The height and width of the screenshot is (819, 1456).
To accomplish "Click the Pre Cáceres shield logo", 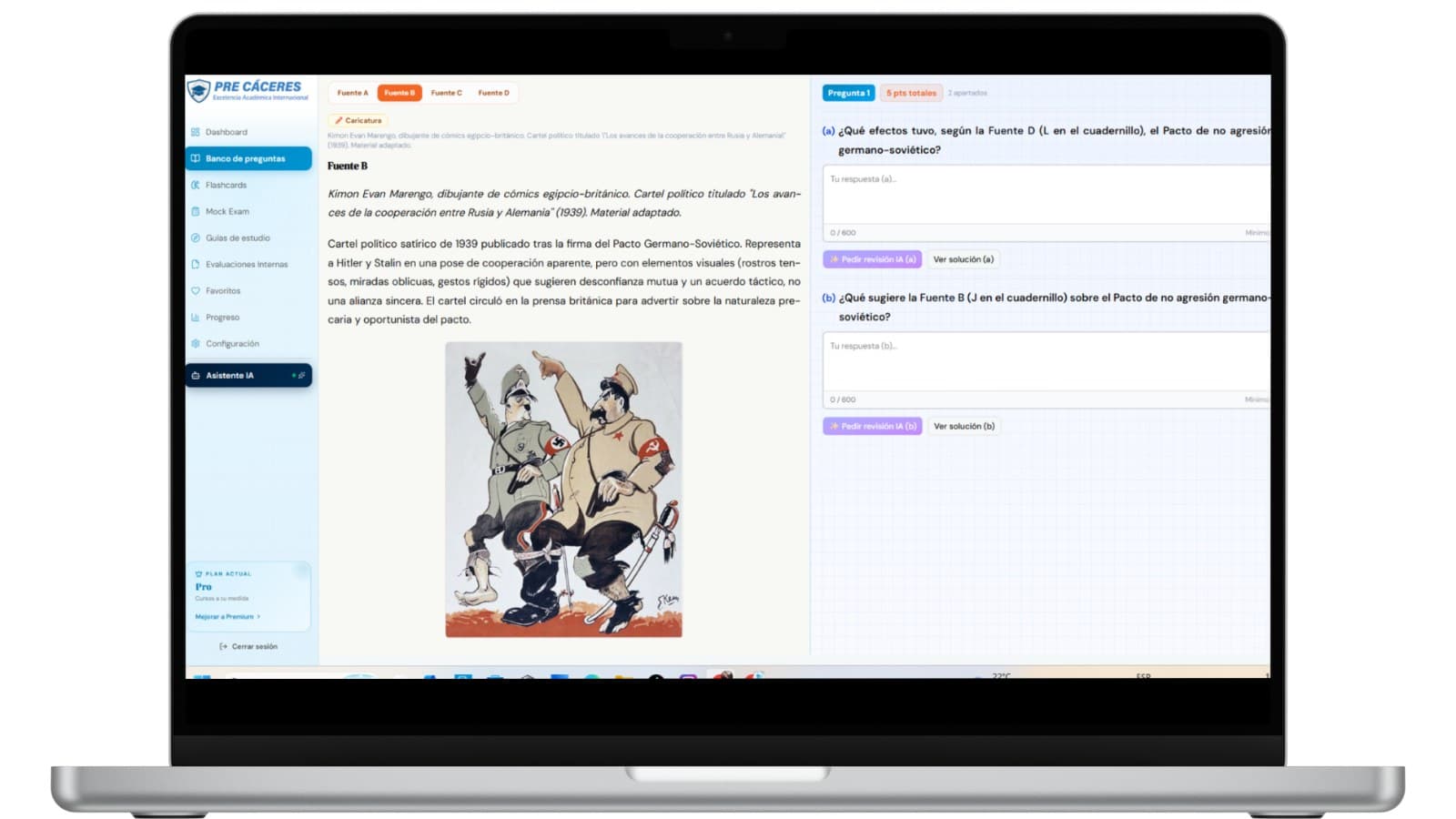I will click(x=198, y=90).
